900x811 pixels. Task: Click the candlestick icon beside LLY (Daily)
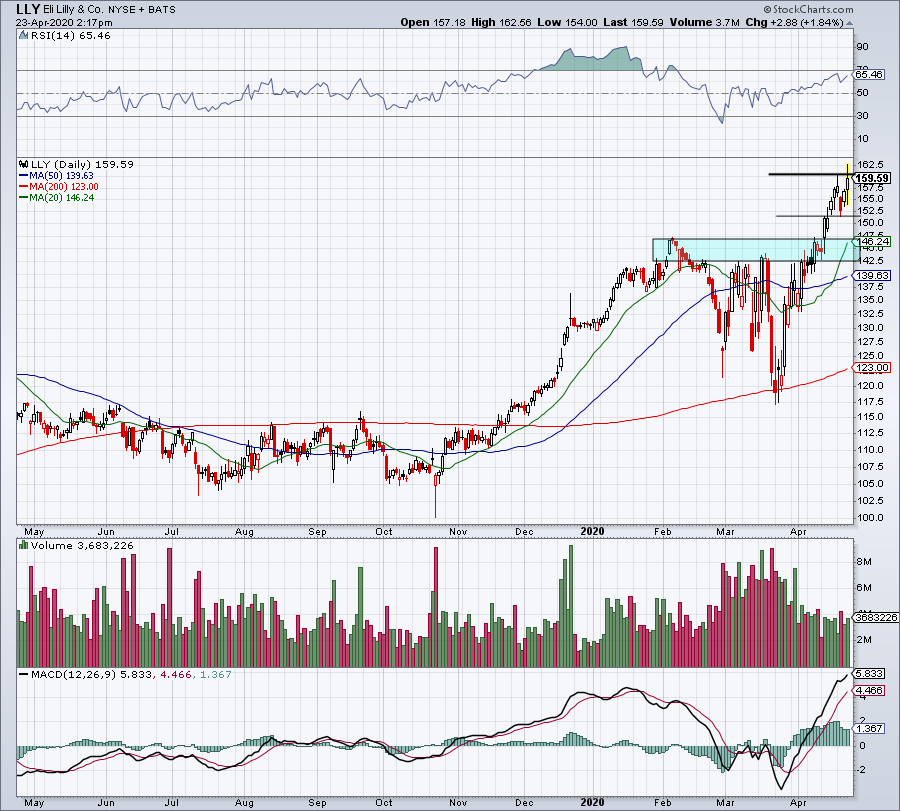pyautogui.click(x=24, y=164)
